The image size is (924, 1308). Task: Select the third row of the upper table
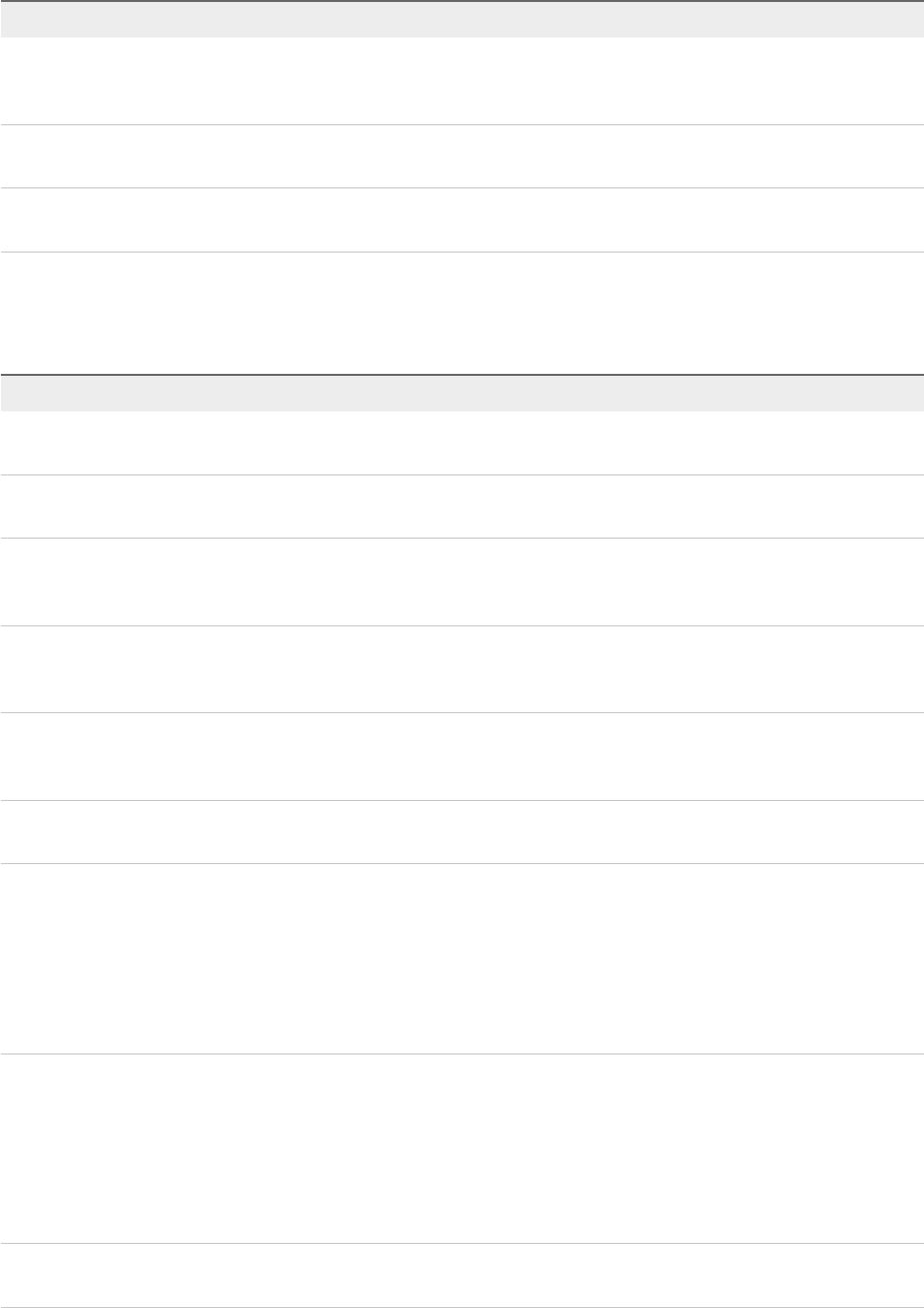tap(462, 219)
